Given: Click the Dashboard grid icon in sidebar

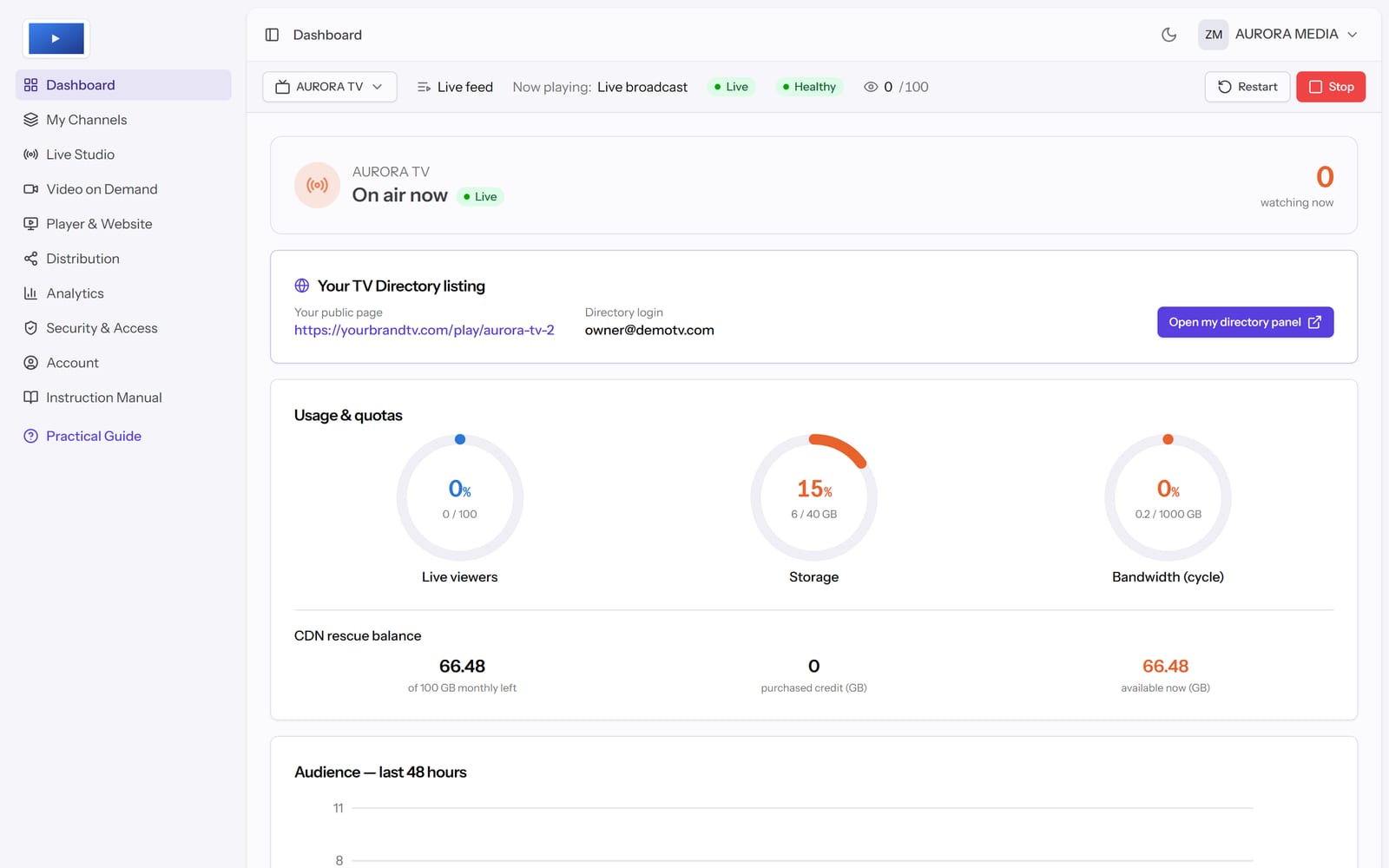Looking at the screenshot, I should coord(31,85).
